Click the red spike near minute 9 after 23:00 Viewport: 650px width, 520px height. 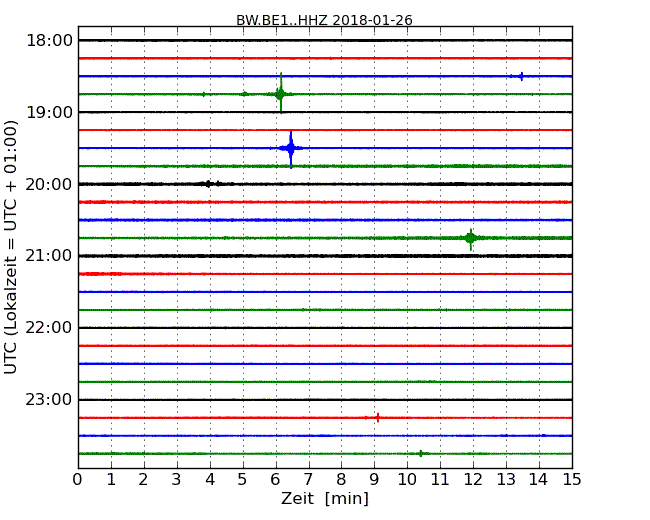click(378, 418)
